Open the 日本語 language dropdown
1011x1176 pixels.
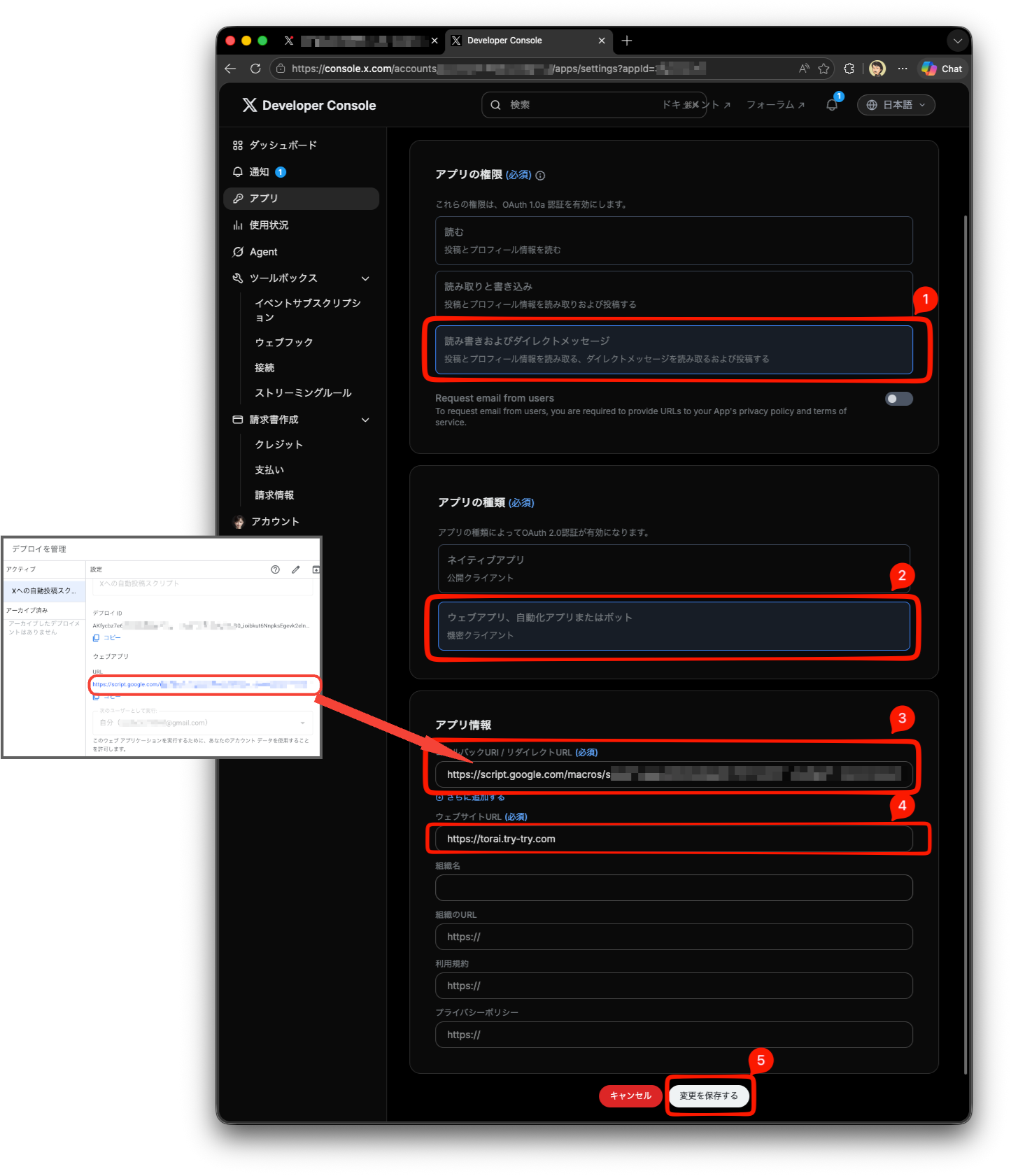[x=896, y=105]
